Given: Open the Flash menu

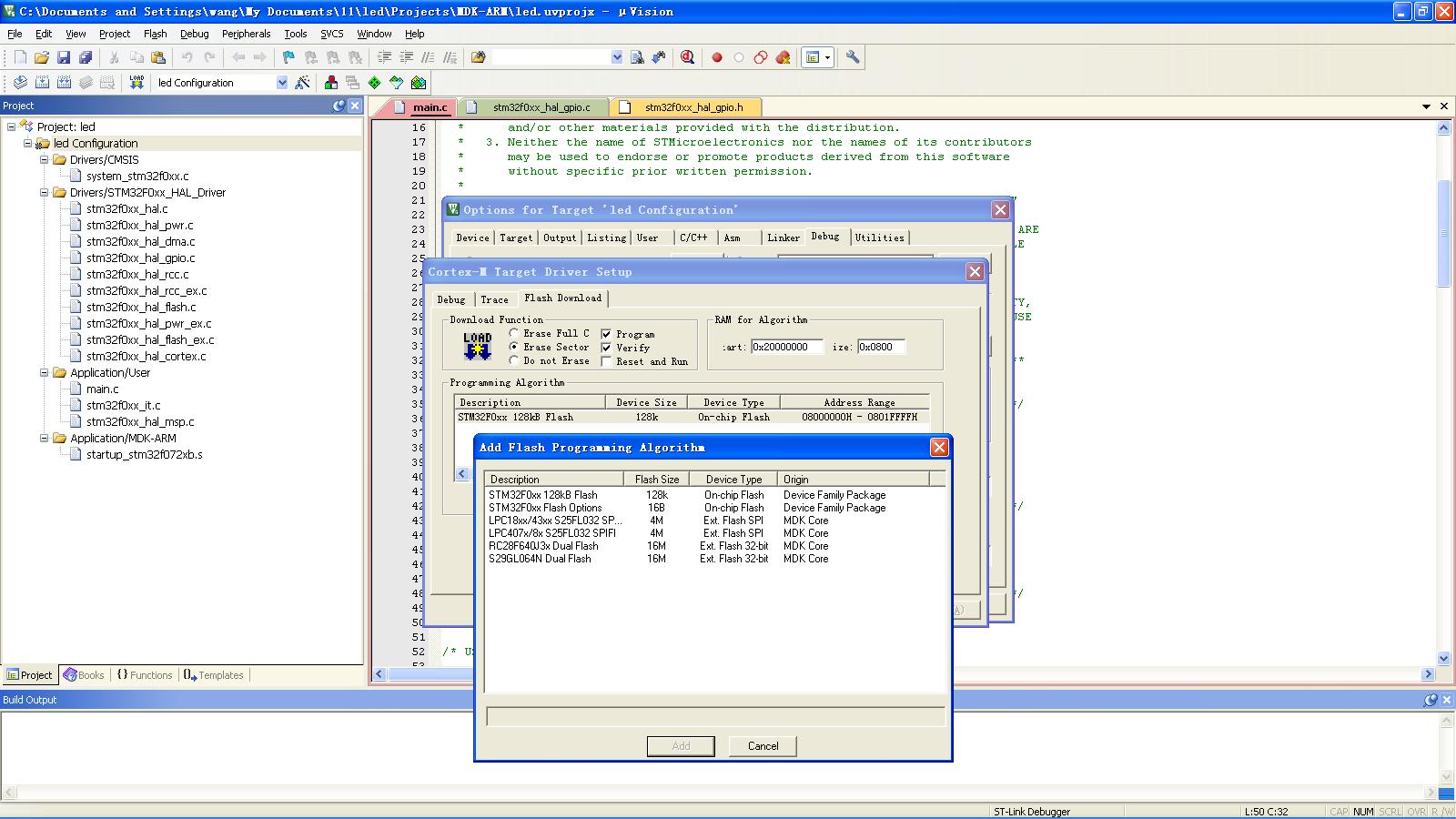Looking at the screenshot, I should [155, 34].
